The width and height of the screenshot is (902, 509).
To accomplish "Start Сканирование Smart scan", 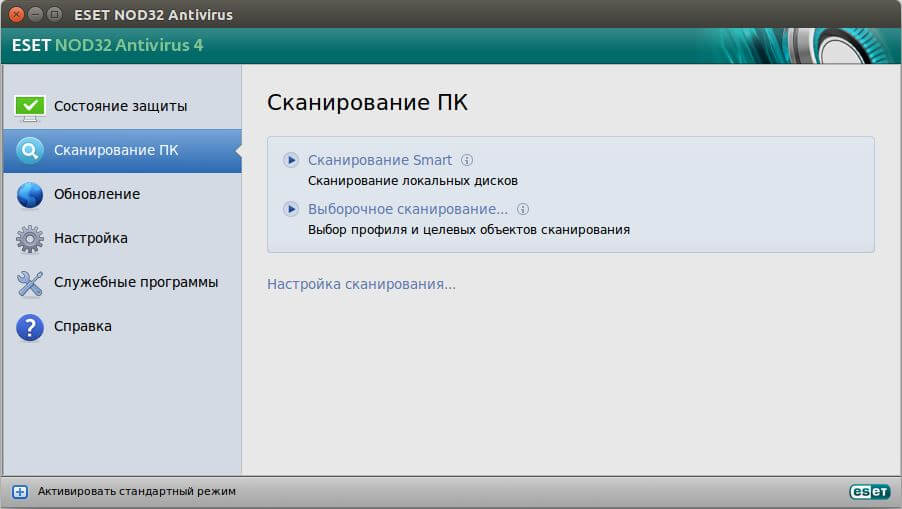I will click(380, 160).
